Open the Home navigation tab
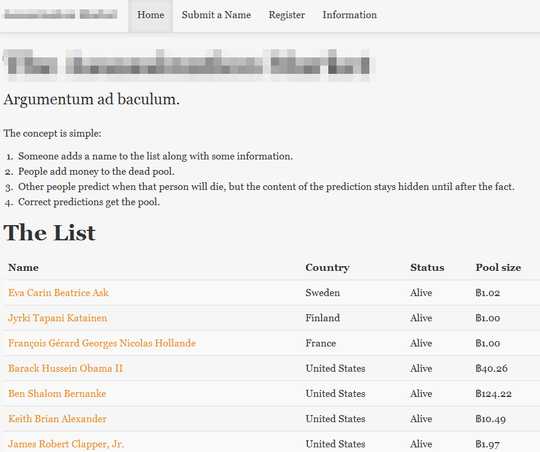 tap(150, 16)
